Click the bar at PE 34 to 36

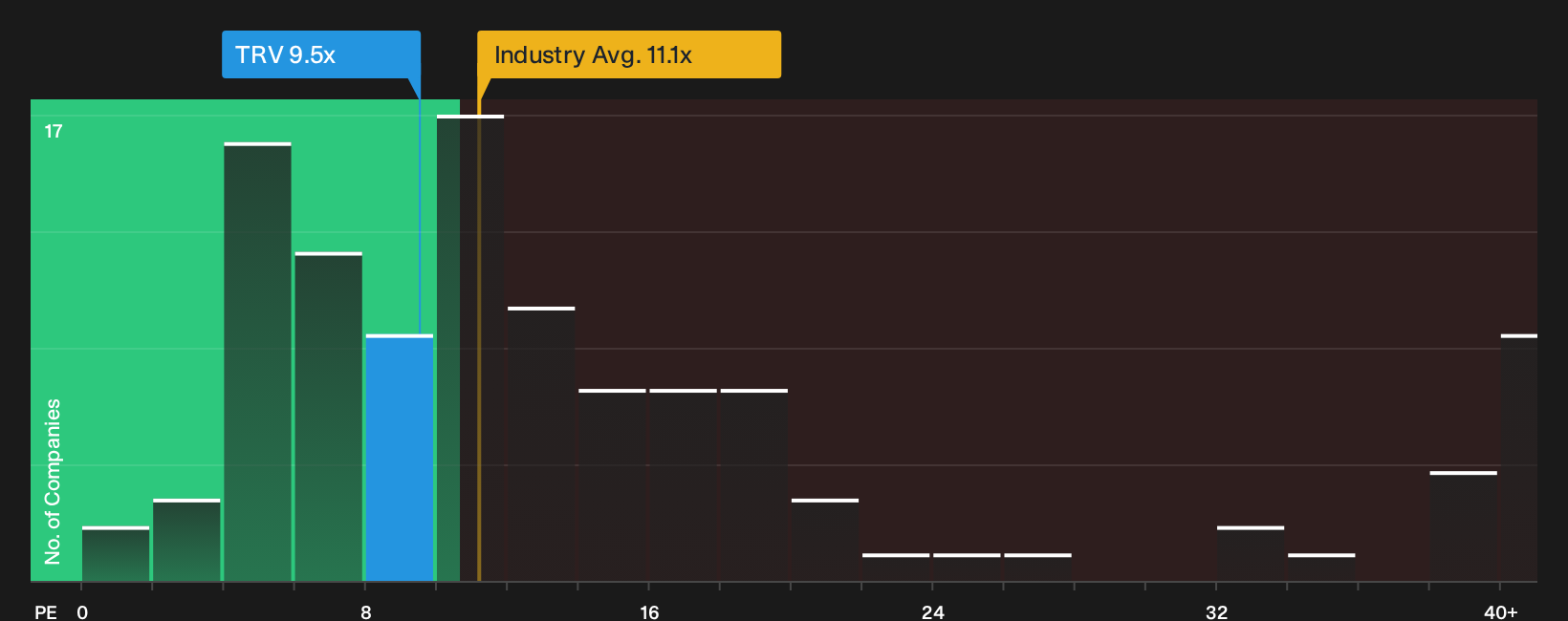coord(1321,567)
